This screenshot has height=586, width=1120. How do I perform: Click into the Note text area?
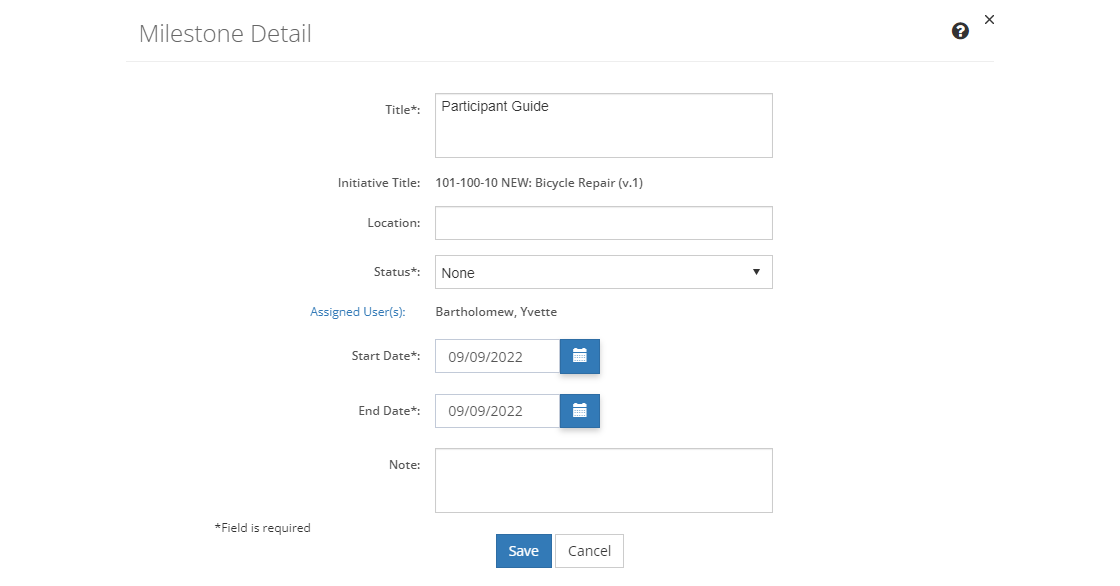point(604,480)
